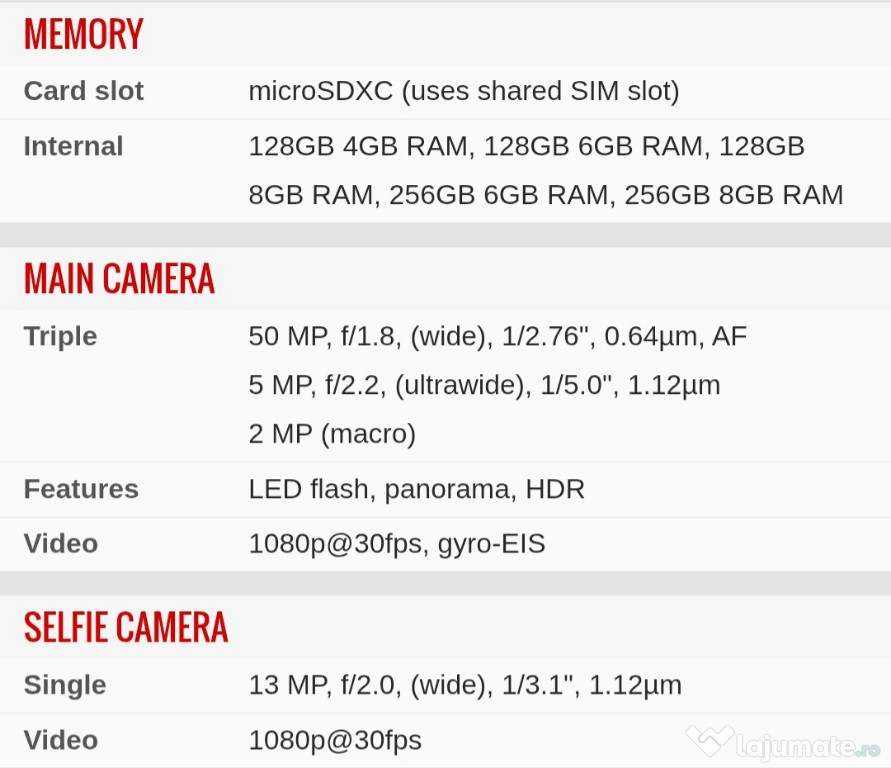Click the 1080p@30fps, gyro-EIS value
The width and height of the screenshot is (891, 768).
pos(397,543)
